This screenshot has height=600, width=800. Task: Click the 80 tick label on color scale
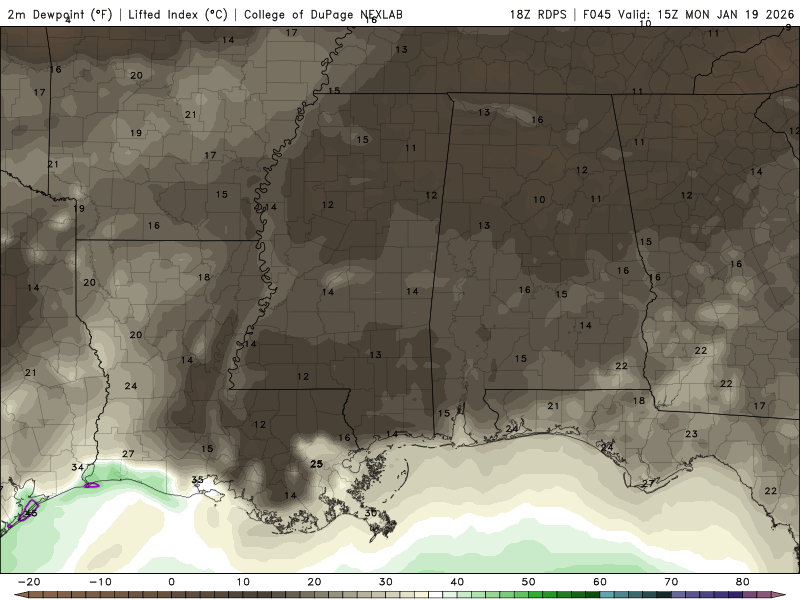[x=743, y=582]
